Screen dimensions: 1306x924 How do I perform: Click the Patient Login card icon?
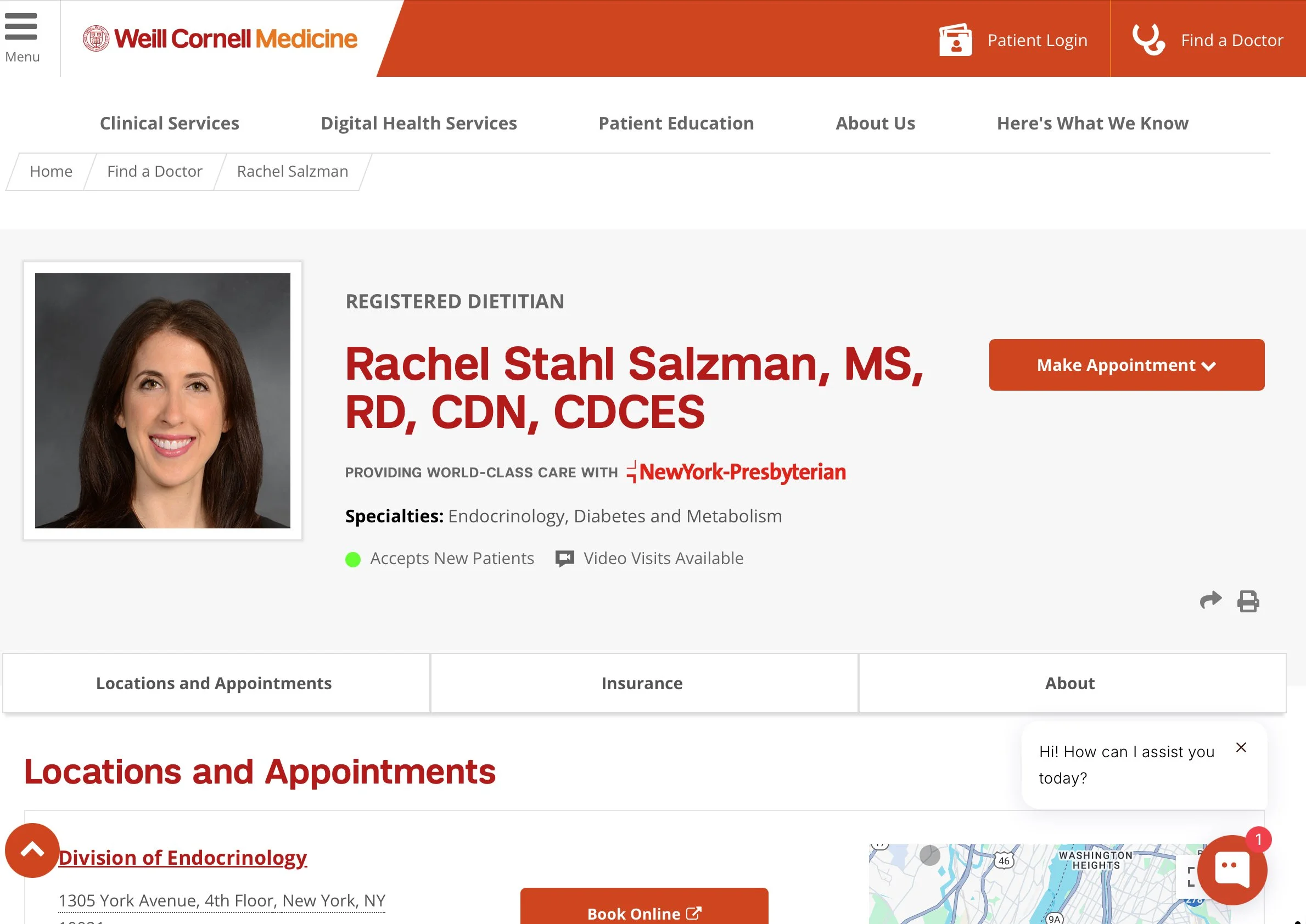pyautogui.click(x=955, y=40)
